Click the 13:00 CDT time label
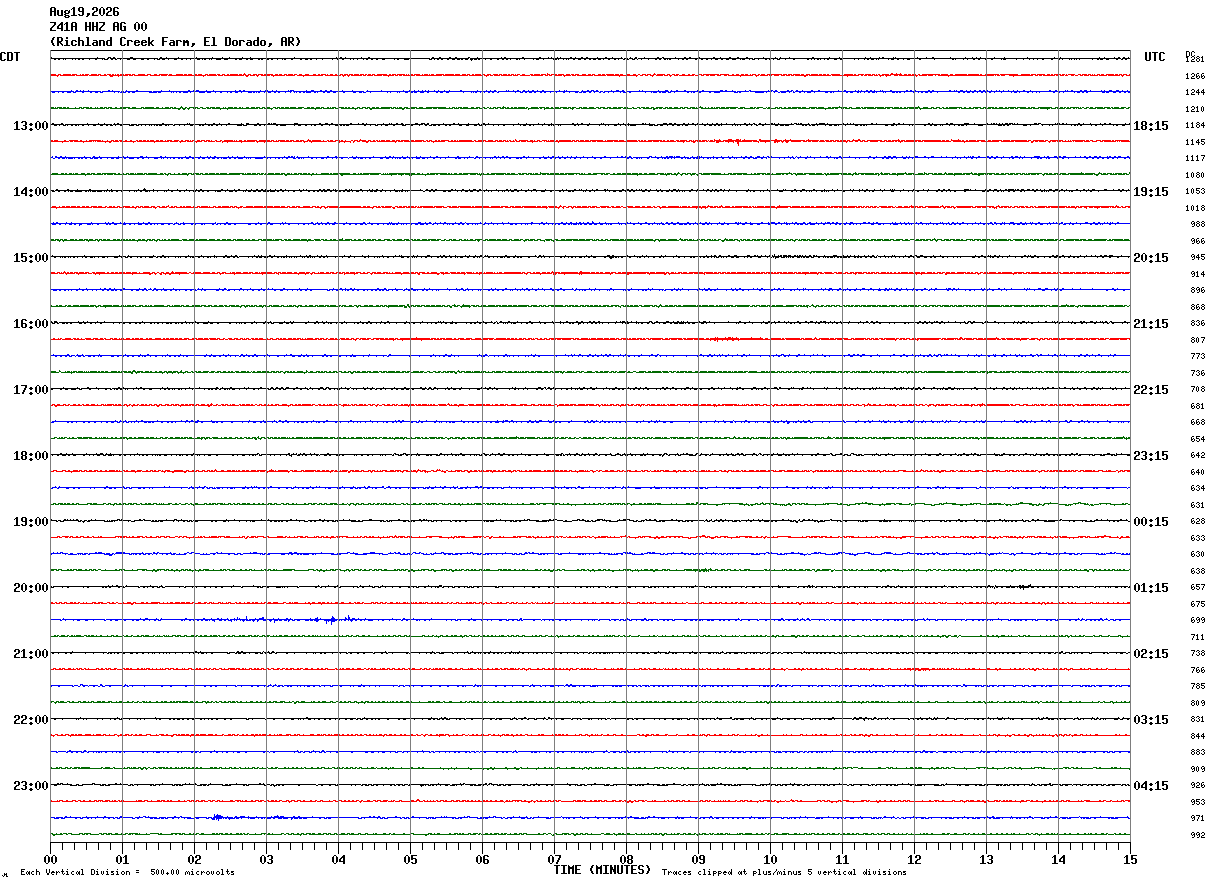This screenshot has height=886, width=1210. [x=30, y=126]
